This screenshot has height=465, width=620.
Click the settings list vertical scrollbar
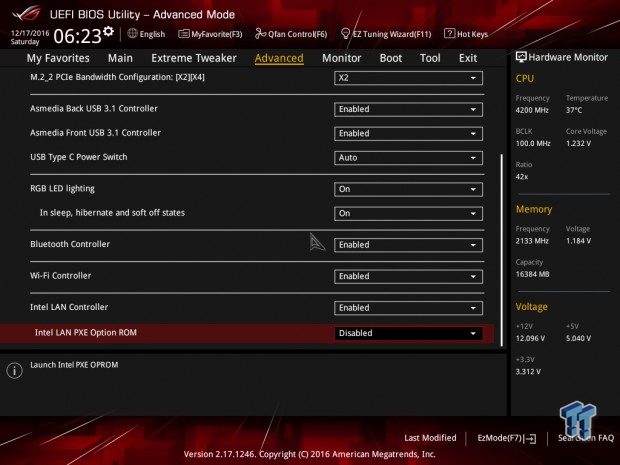[502, 250]
